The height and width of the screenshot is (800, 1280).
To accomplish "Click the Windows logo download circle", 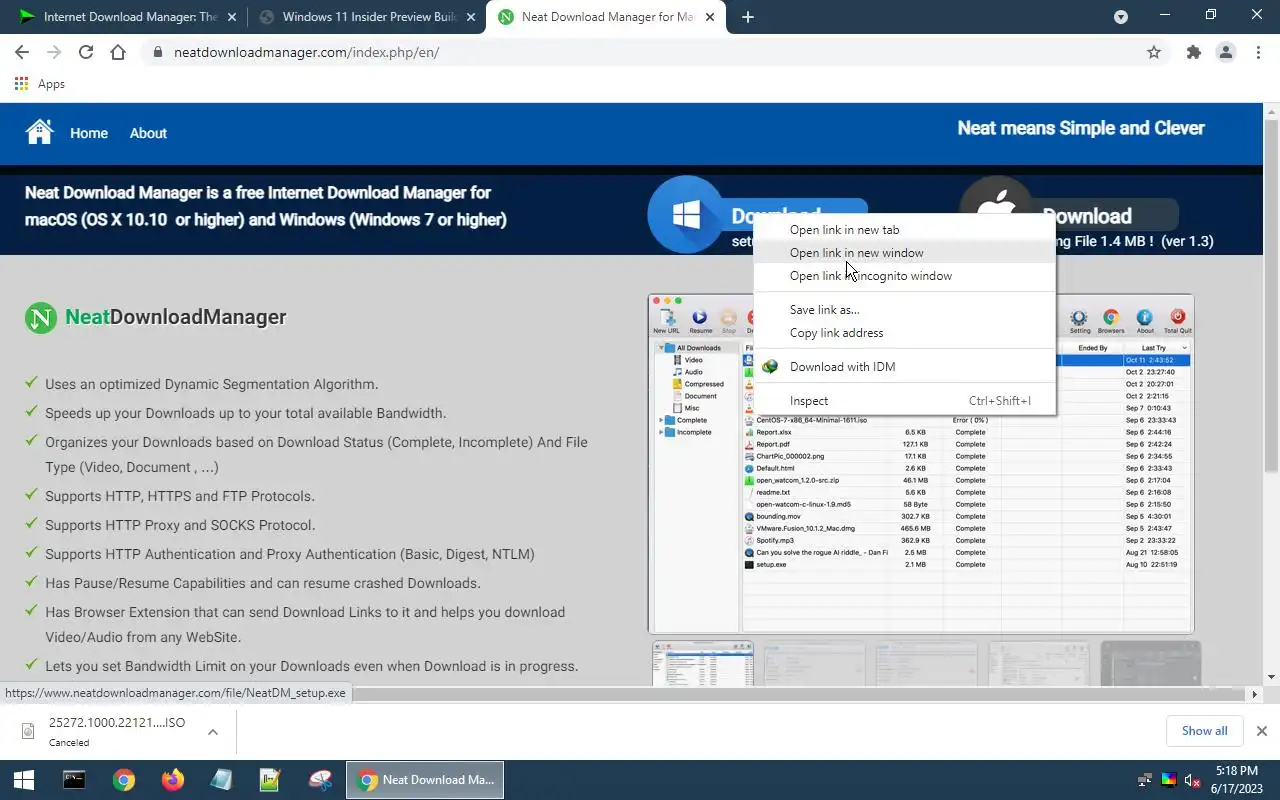I will (x=686, y=214).
